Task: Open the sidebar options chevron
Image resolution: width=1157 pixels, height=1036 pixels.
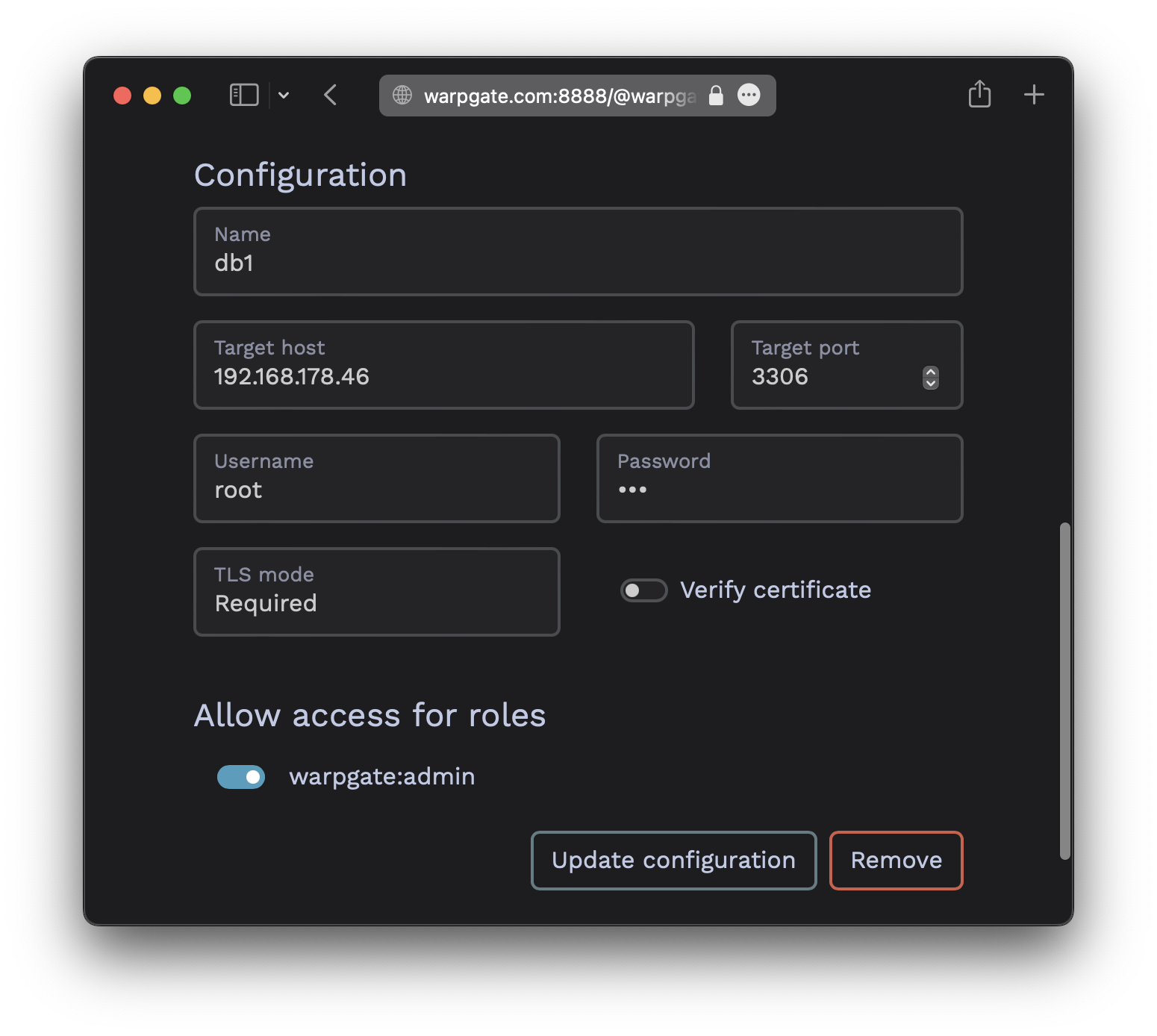Action: (284, 95)
